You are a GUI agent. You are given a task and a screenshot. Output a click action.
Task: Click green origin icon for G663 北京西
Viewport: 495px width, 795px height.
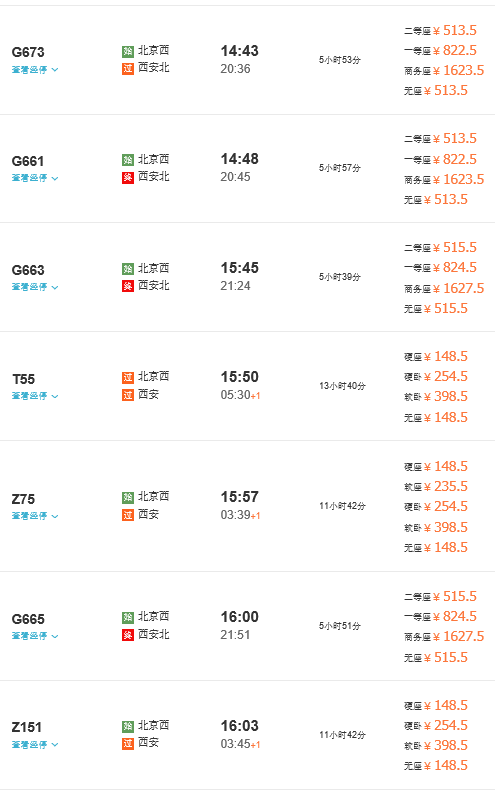pyautogui.click(x=128, y=269)
